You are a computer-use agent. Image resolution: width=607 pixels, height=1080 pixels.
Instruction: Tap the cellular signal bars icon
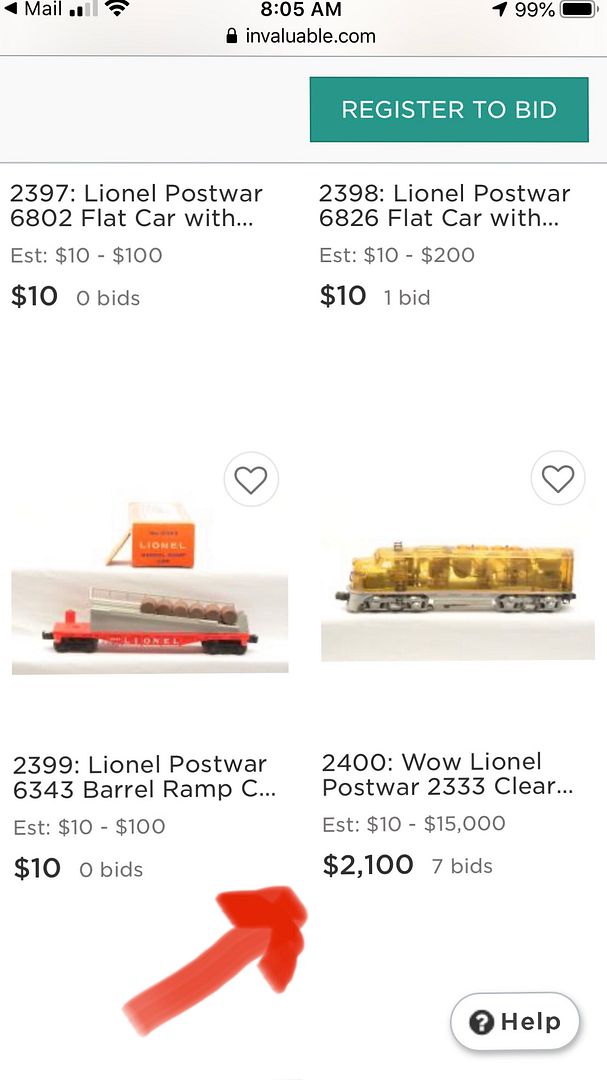84,10
